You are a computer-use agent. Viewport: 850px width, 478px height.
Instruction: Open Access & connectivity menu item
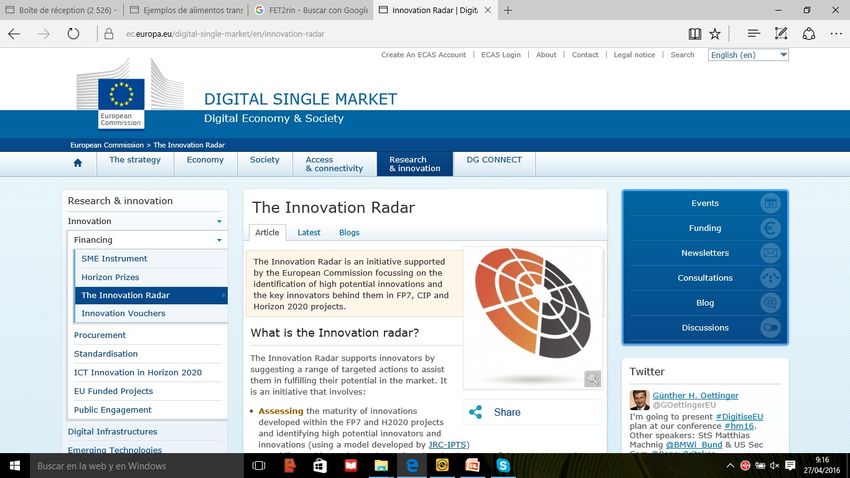[334, 164]
